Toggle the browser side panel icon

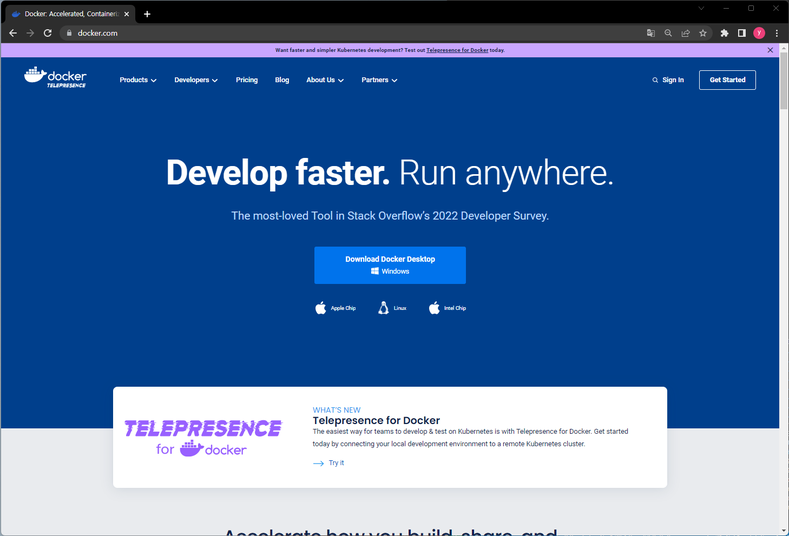[x=742, y=33]
